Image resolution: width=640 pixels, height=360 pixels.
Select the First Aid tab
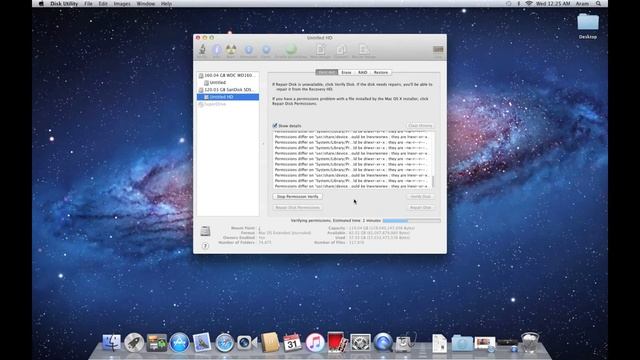pyautogui.click(x=327, y=72)
